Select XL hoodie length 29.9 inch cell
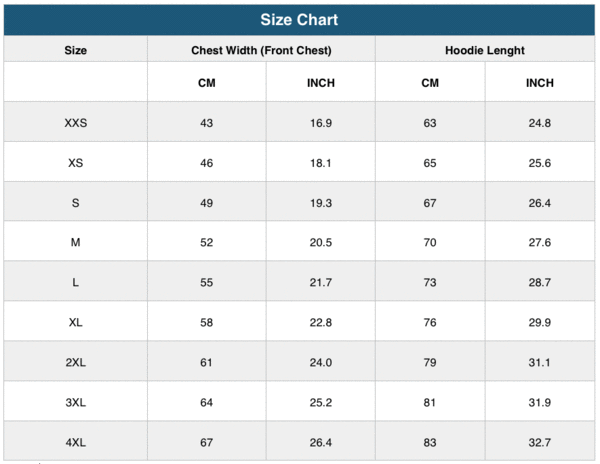The height and width of the screenshot is (464, 600). pos(540,323)
